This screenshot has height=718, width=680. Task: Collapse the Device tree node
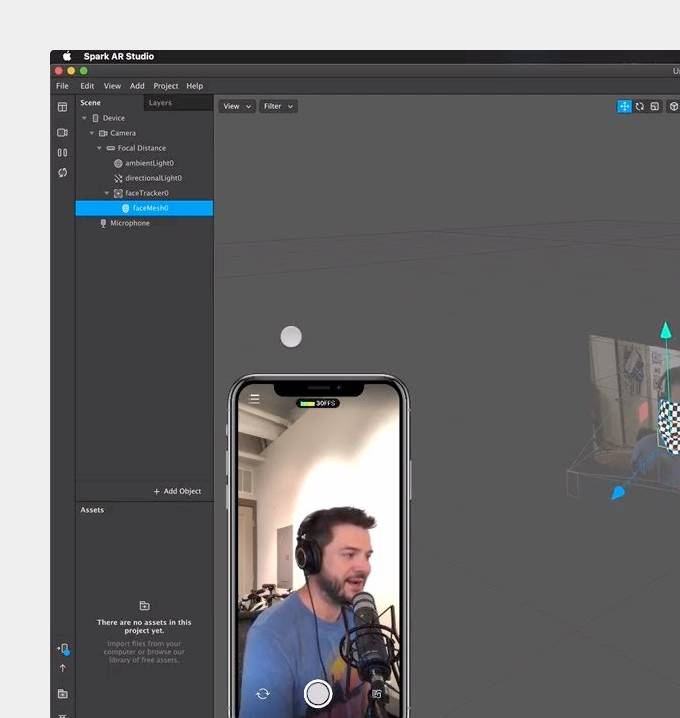point(84,118)
